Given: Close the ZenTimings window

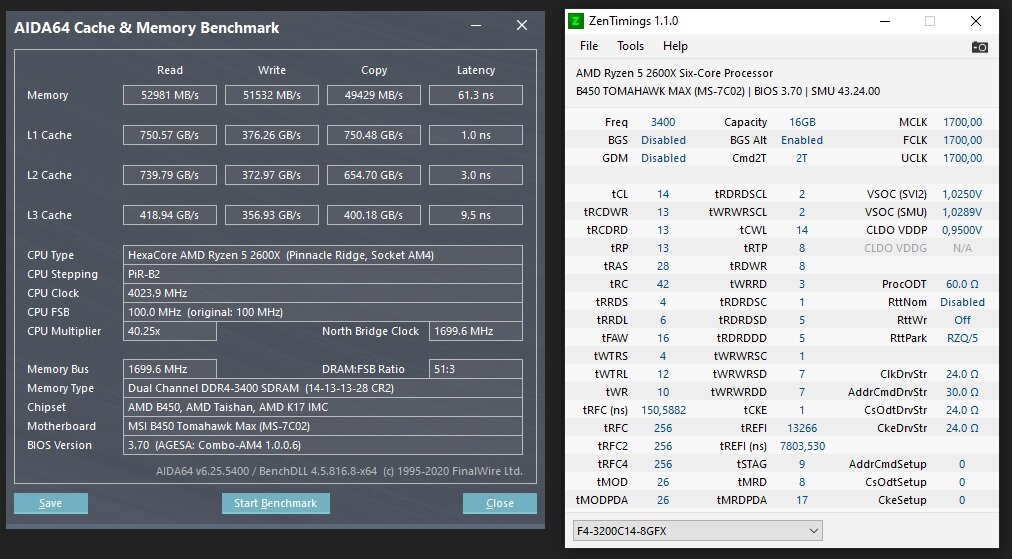Looking at the screenshot, I should (976, 21).
